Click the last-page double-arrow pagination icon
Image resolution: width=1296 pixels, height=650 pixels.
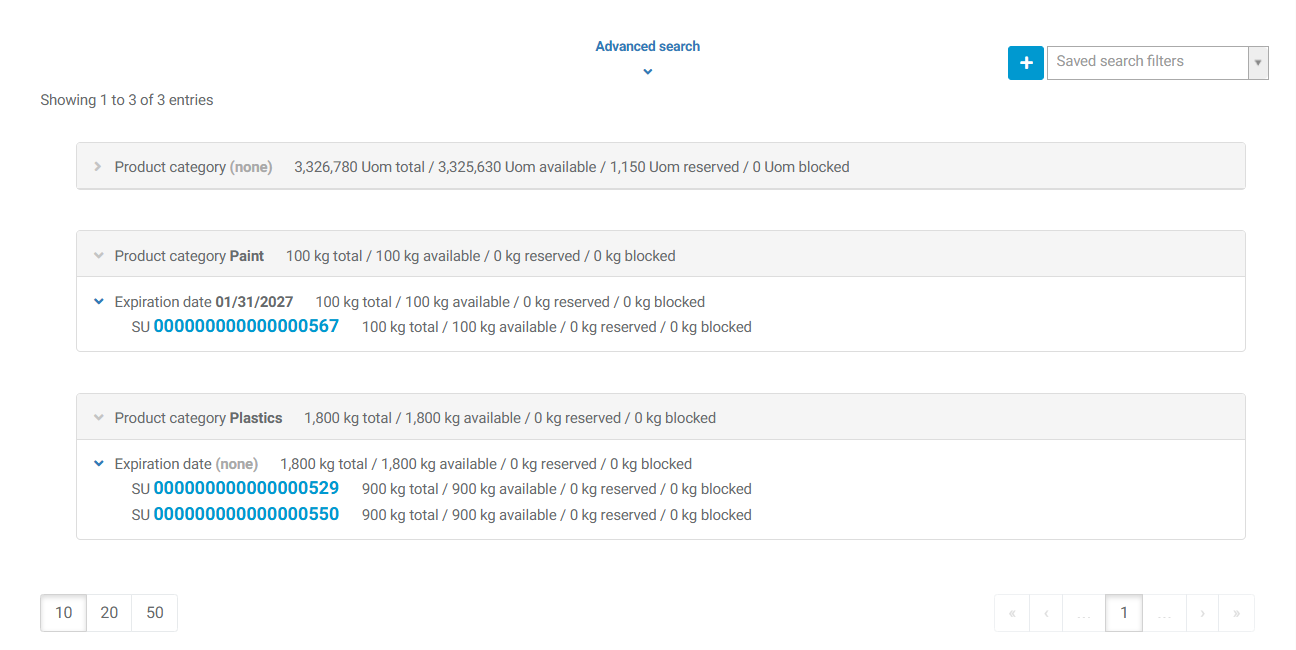(x=1236, y=612)
